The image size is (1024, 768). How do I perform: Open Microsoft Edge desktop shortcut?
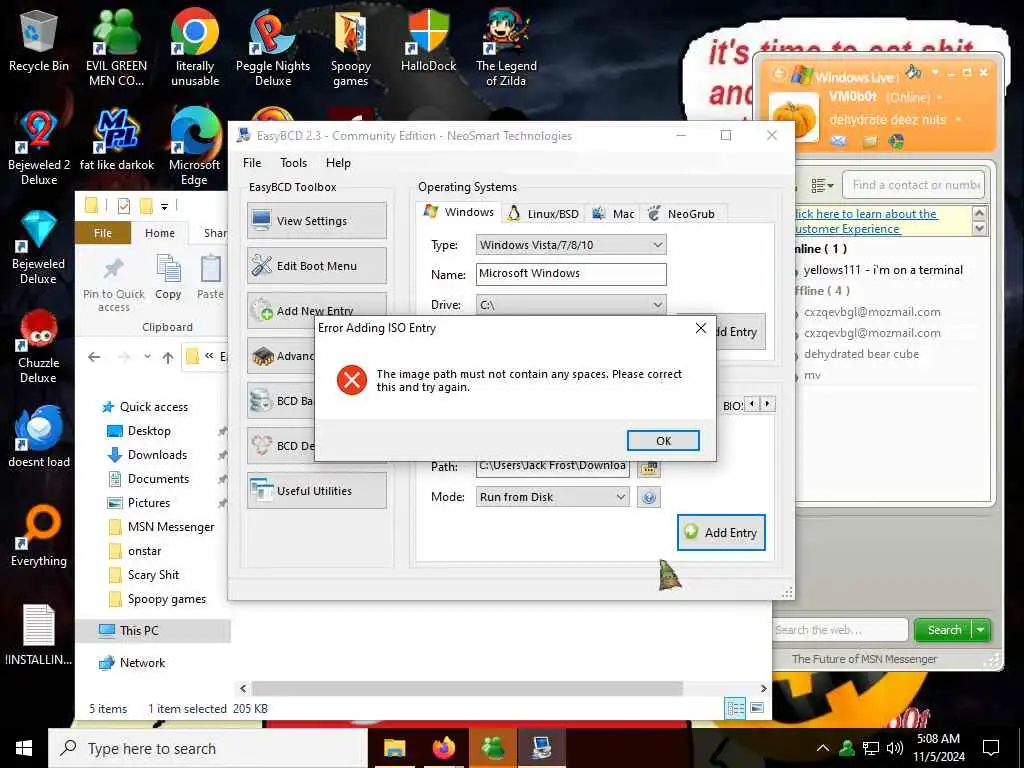click(x=195, y=147)
